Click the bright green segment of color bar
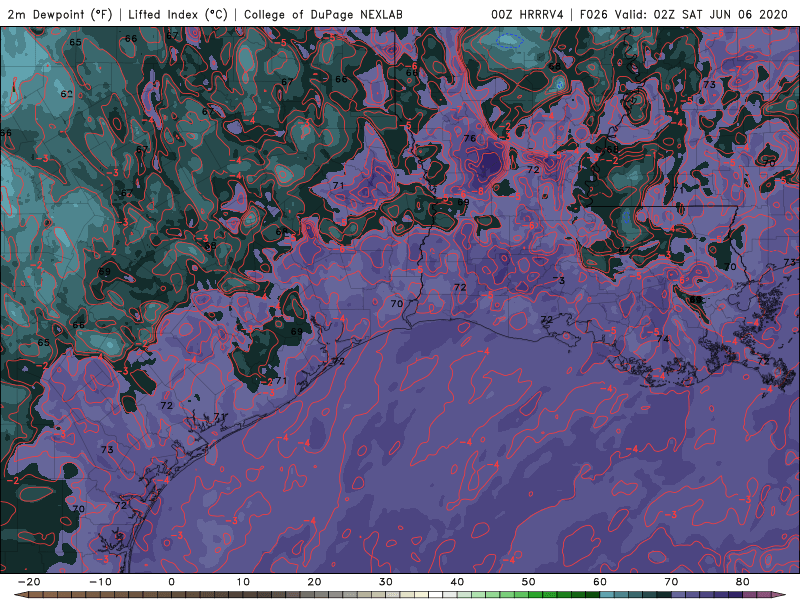 pos(536,595)
